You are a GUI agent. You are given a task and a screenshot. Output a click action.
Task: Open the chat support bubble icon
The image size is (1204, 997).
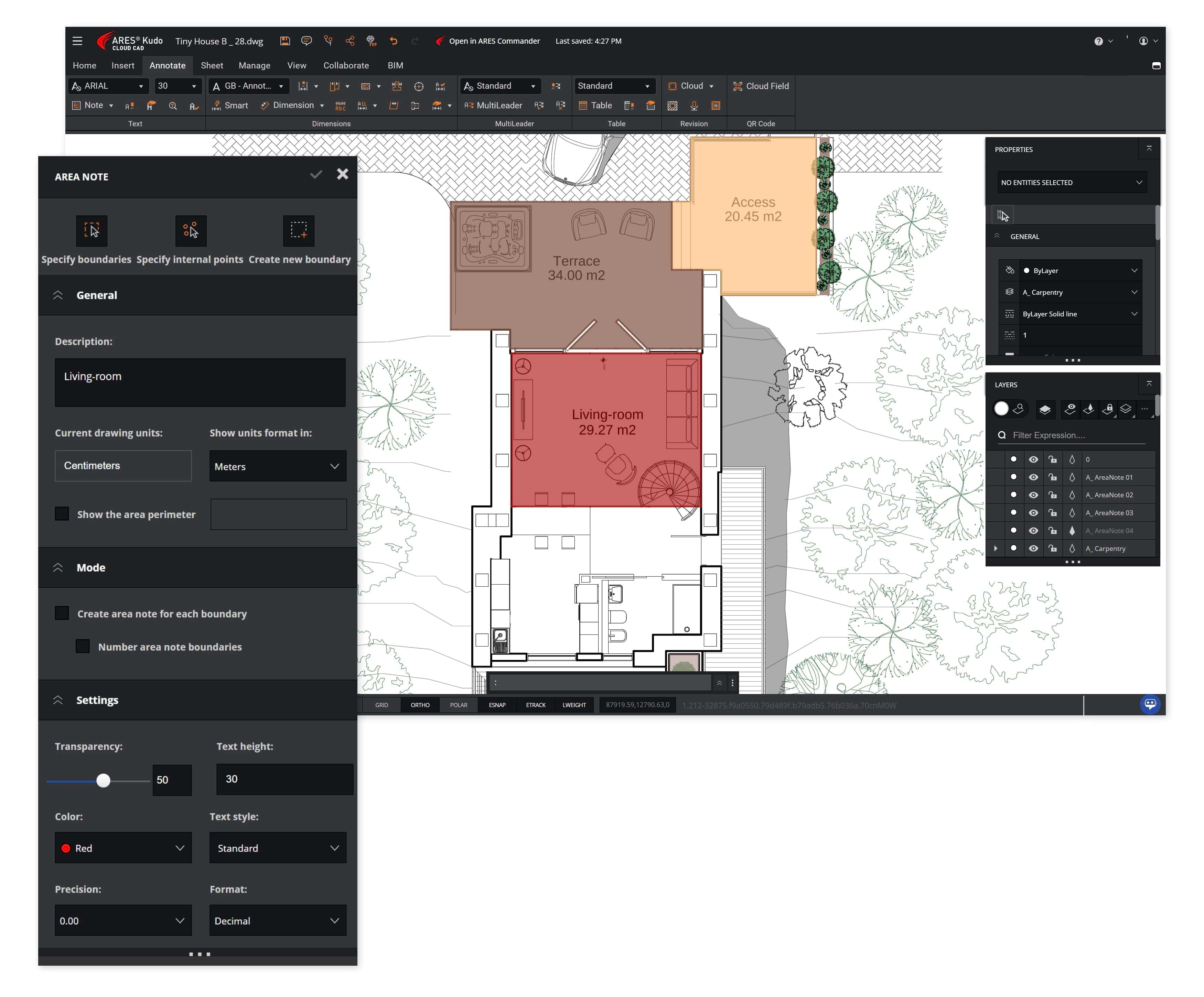[1150, 704]
